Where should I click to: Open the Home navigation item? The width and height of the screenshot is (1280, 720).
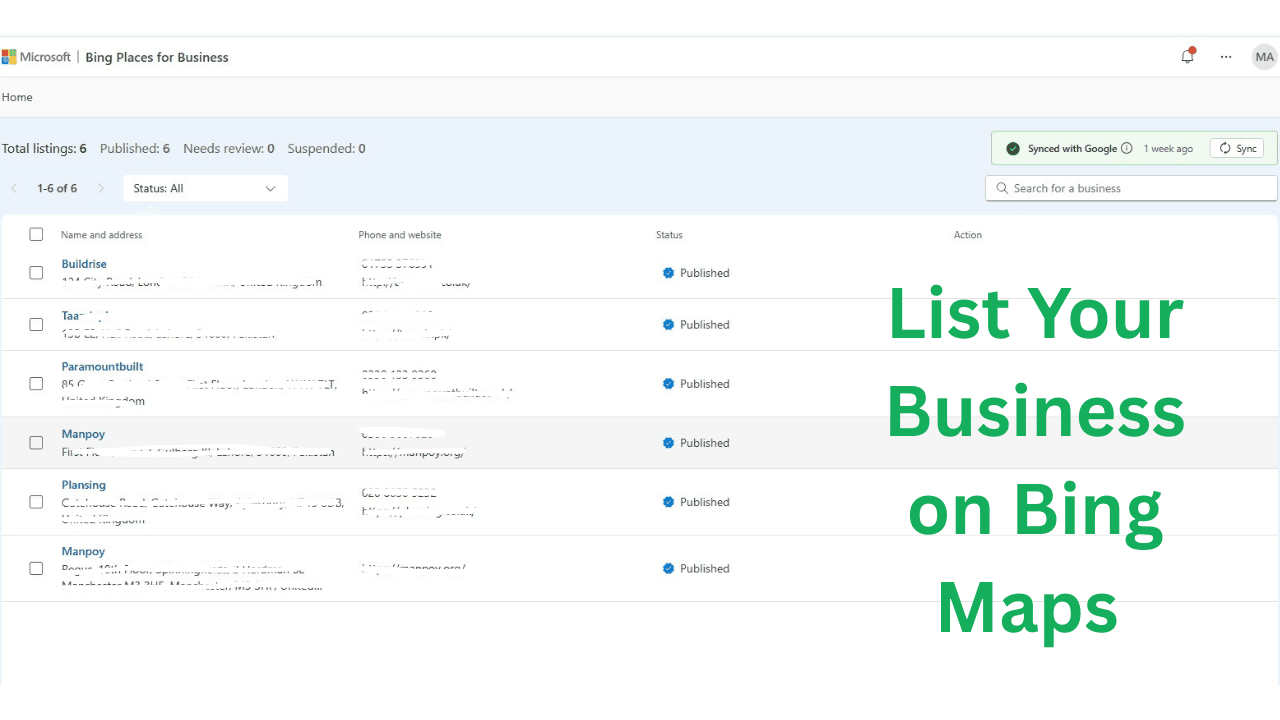17,97
